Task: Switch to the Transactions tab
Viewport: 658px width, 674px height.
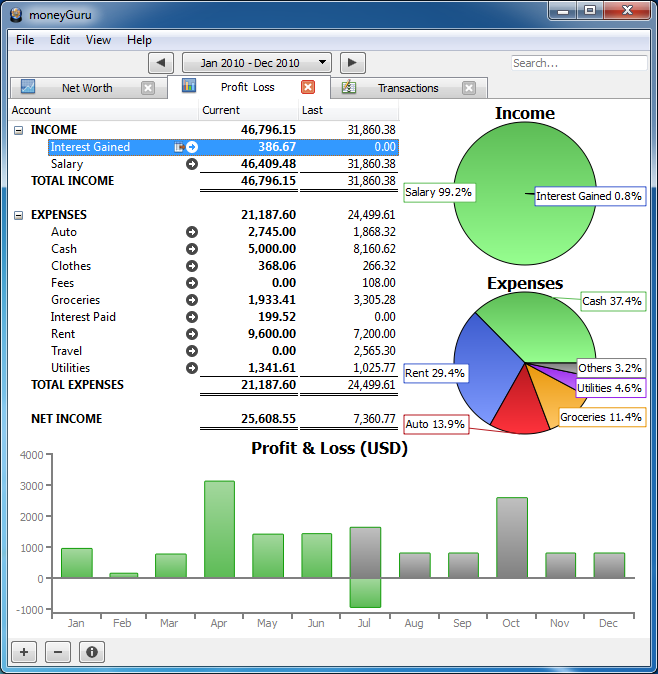Action: [x=407, y=88]
